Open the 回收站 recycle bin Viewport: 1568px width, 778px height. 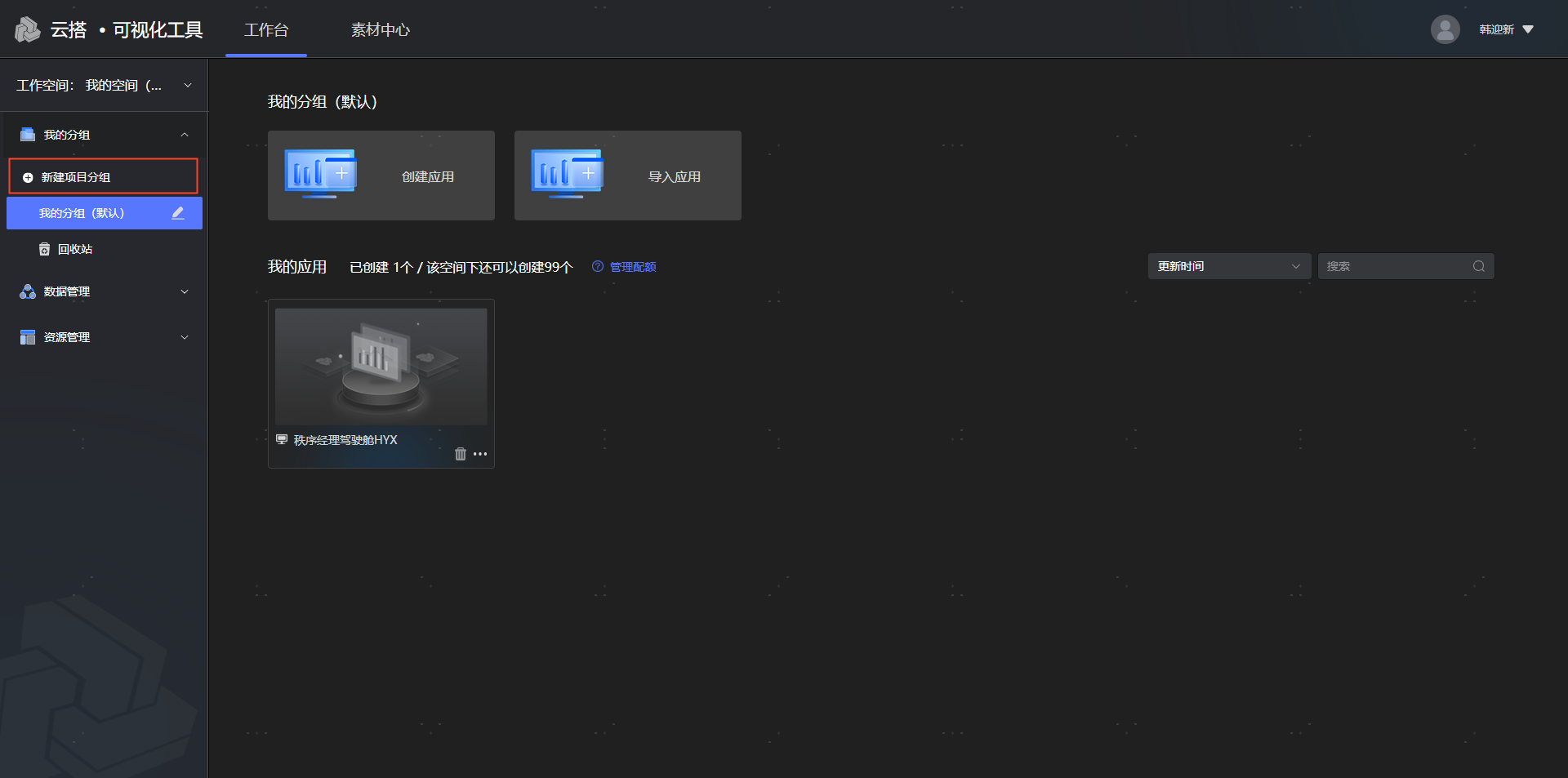tap(74, 249)
